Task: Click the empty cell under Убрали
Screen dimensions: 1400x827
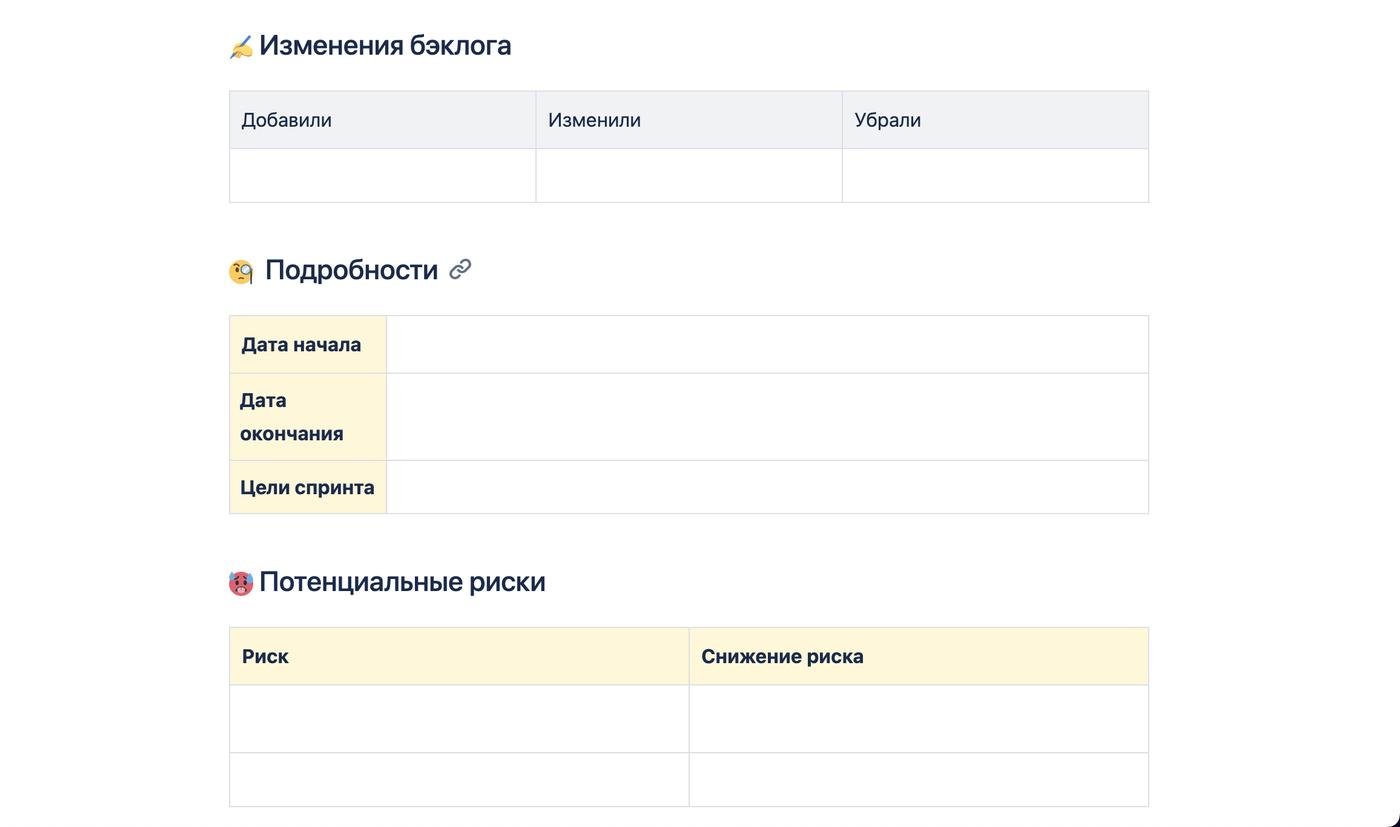Action: click(994, 176)
